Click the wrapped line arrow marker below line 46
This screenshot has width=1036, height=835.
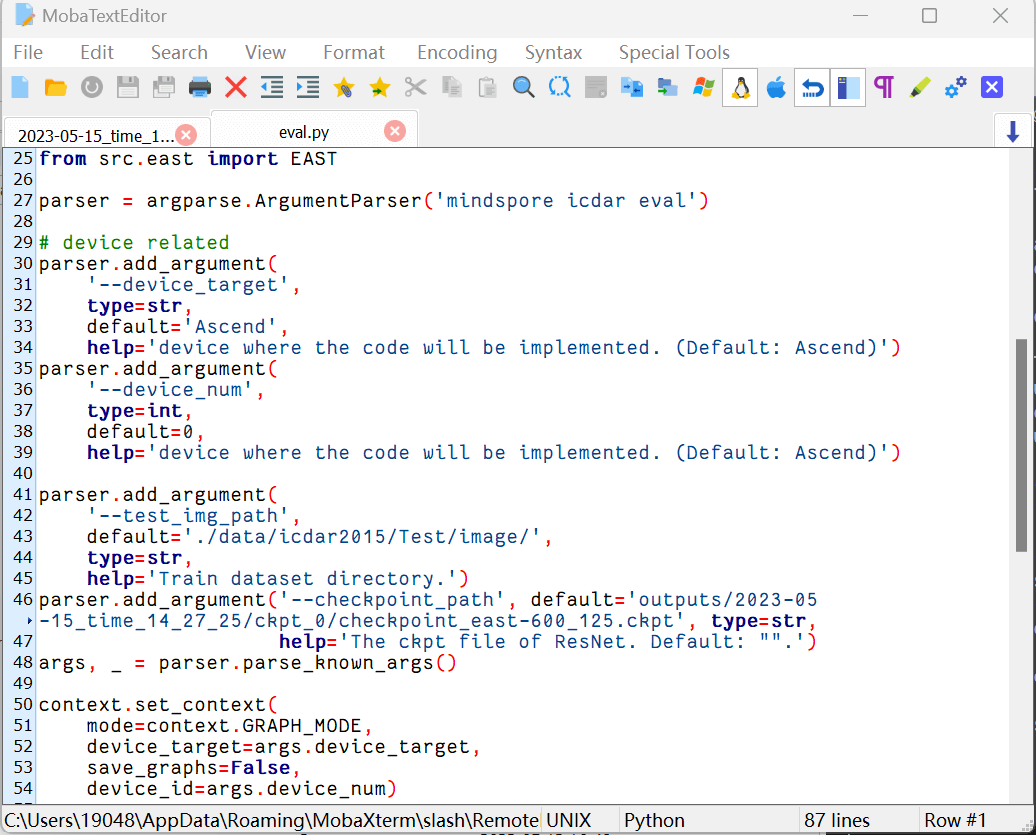(x=29, y=621)
